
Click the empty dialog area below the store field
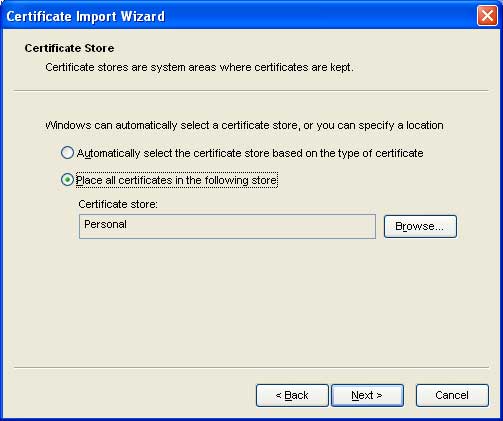pos(251,300)
